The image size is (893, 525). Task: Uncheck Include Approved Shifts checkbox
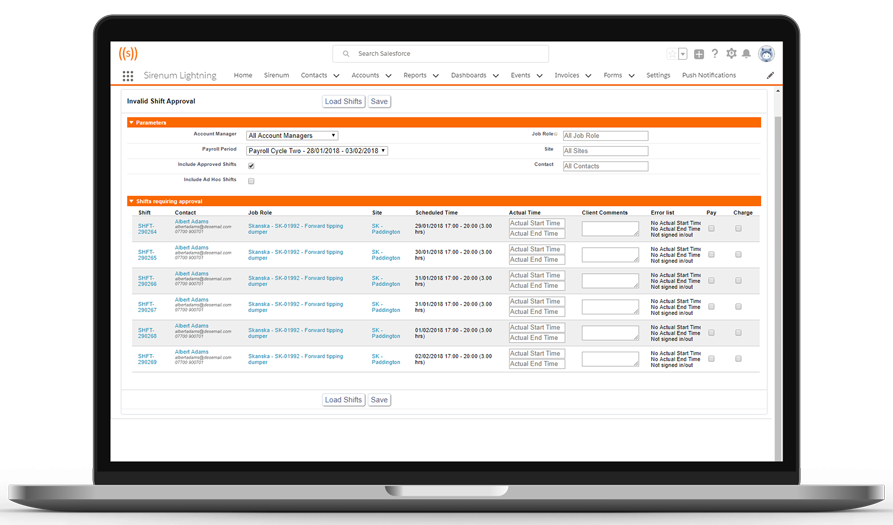251,166
